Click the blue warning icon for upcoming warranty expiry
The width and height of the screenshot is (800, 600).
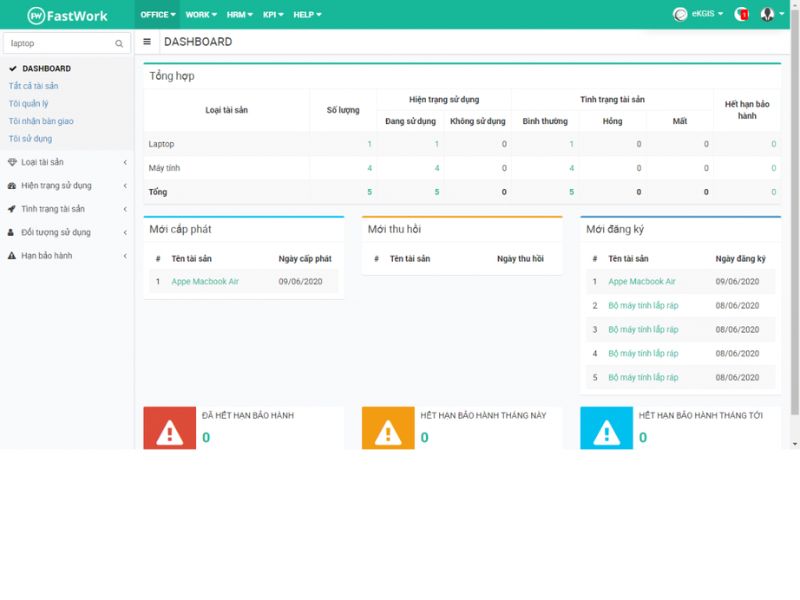coord(605,433)
